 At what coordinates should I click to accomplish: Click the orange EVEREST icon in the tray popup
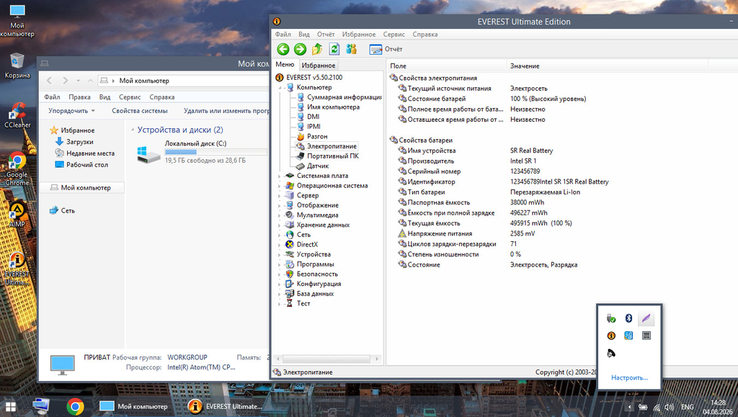coord(611,336)
